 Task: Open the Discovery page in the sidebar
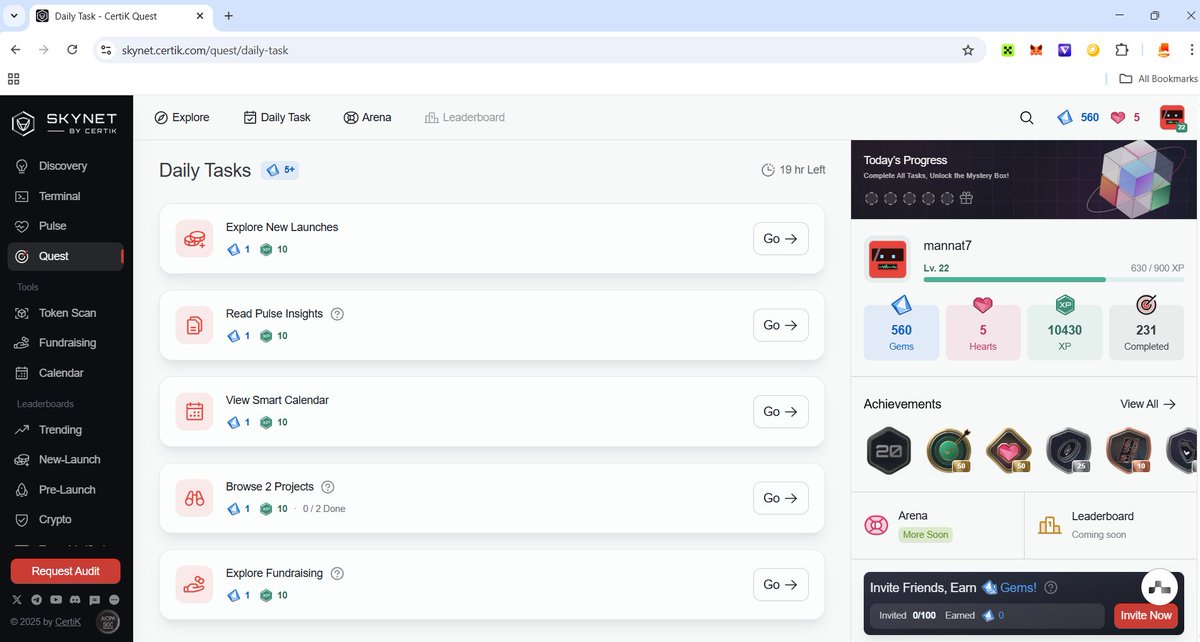pos(63,166)
